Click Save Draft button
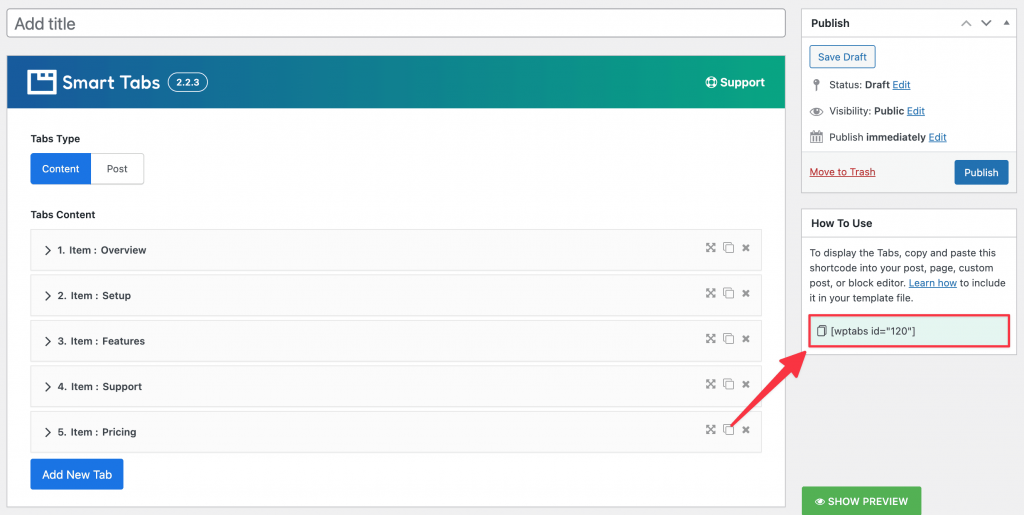This screenshot has width=1024, height=515. [842, 57]
